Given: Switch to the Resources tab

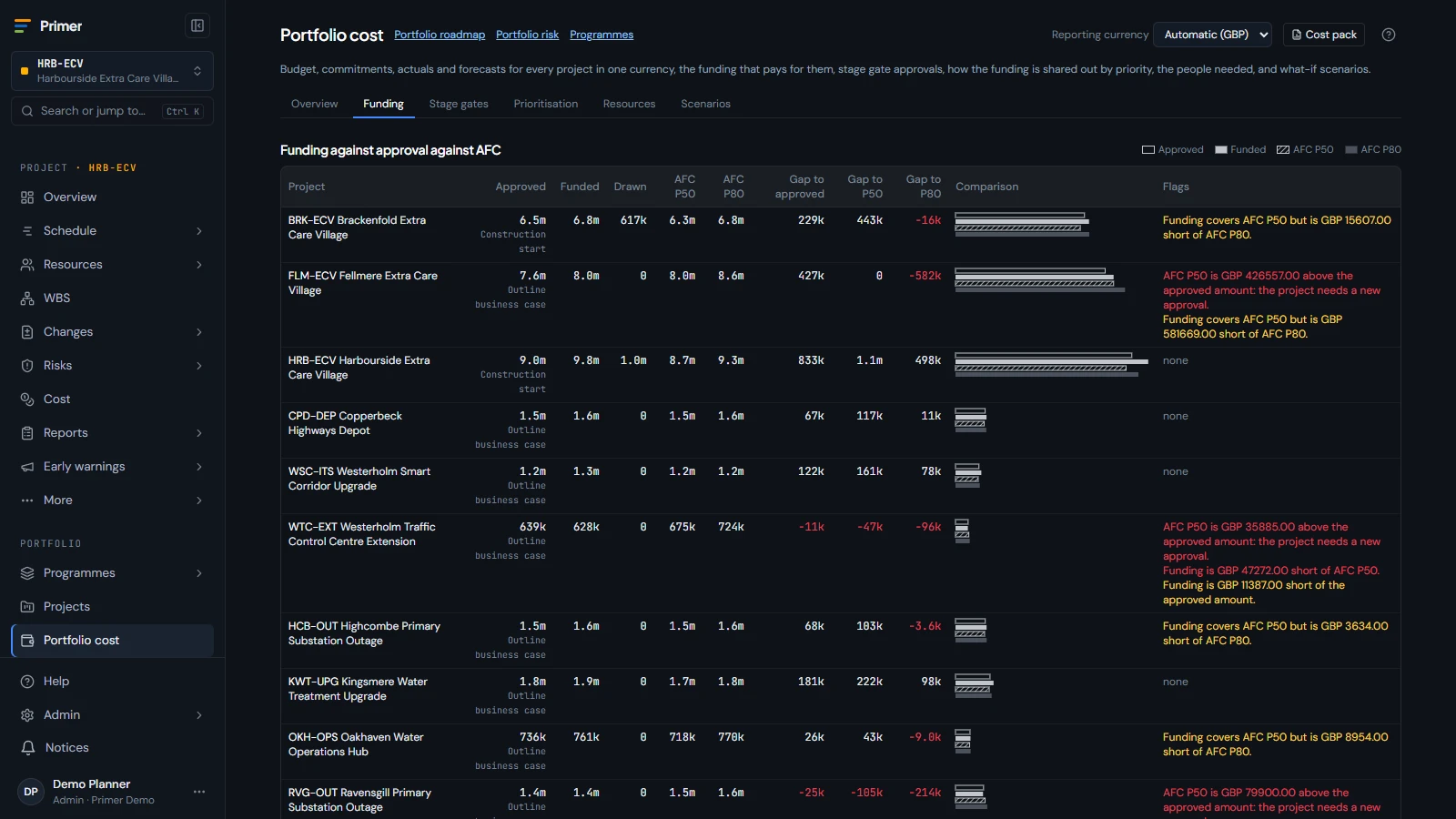Looking at the screenshot, I should pos(629,104).
